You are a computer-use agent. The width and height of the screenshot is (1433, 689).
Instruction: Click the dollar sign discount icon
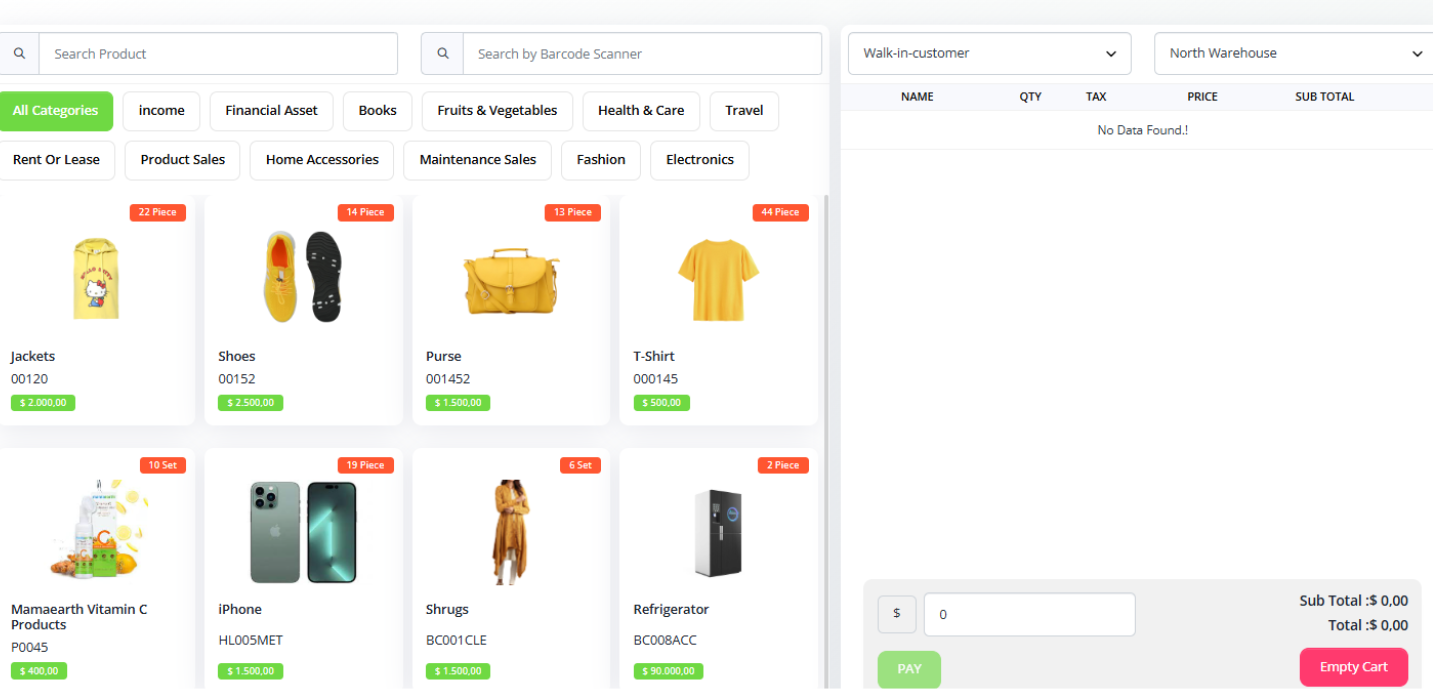[x=896, y=614]
